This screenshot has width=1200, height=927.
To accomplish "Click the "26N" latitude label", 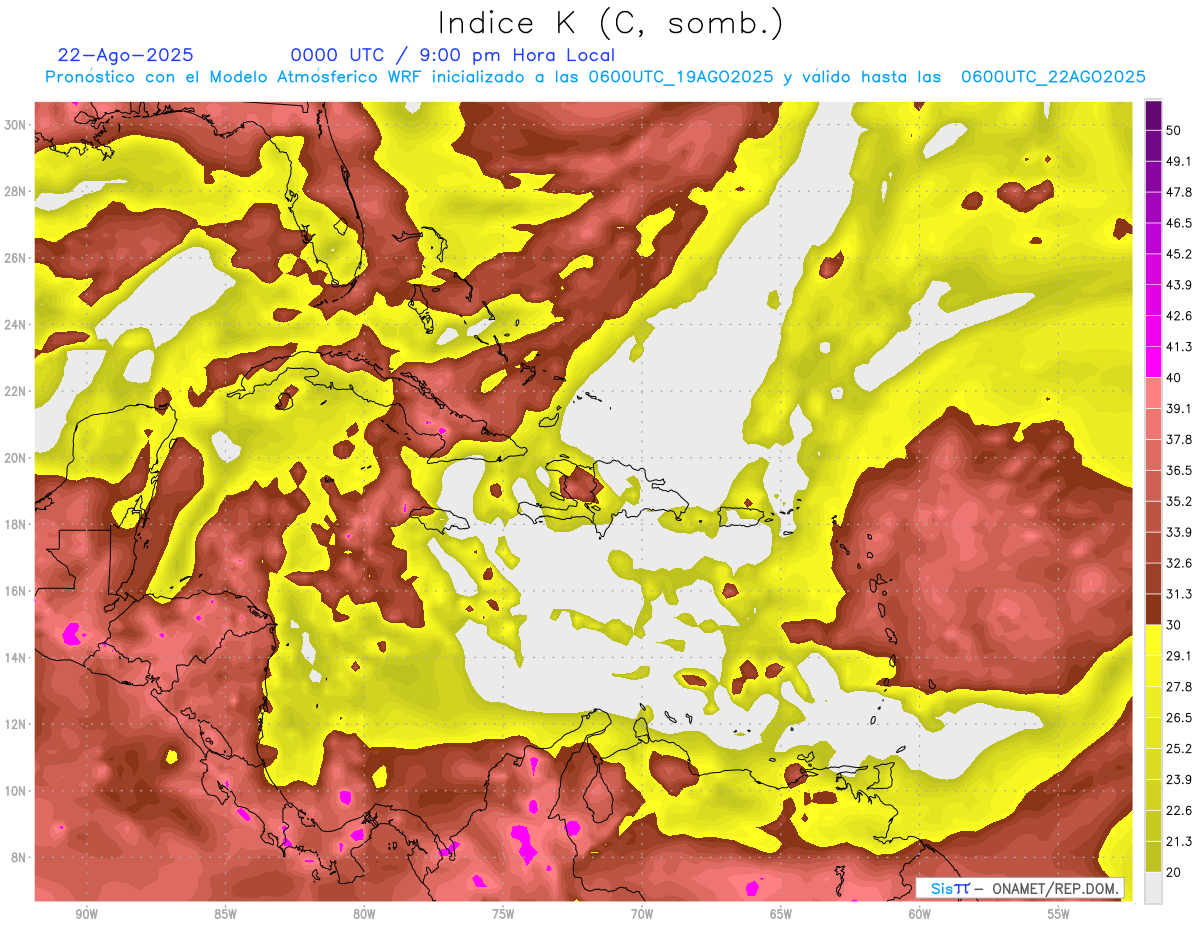I will pyautogui.click(x=16, y=258).
